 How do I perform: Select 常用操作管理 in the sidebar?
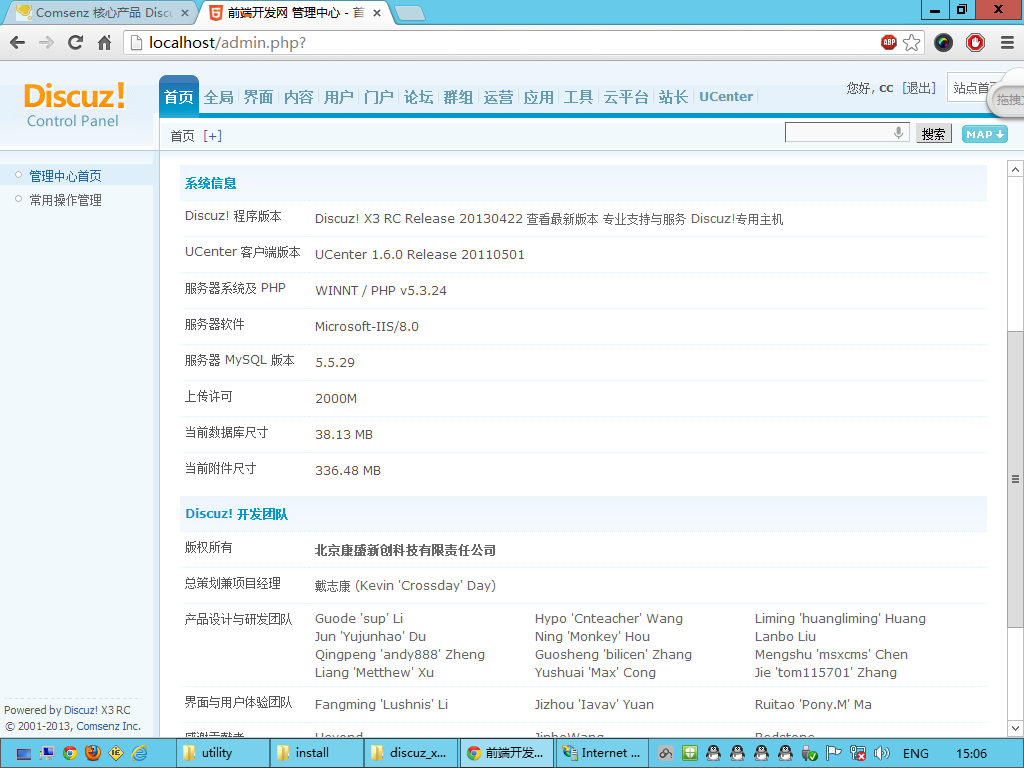[65, 200]
